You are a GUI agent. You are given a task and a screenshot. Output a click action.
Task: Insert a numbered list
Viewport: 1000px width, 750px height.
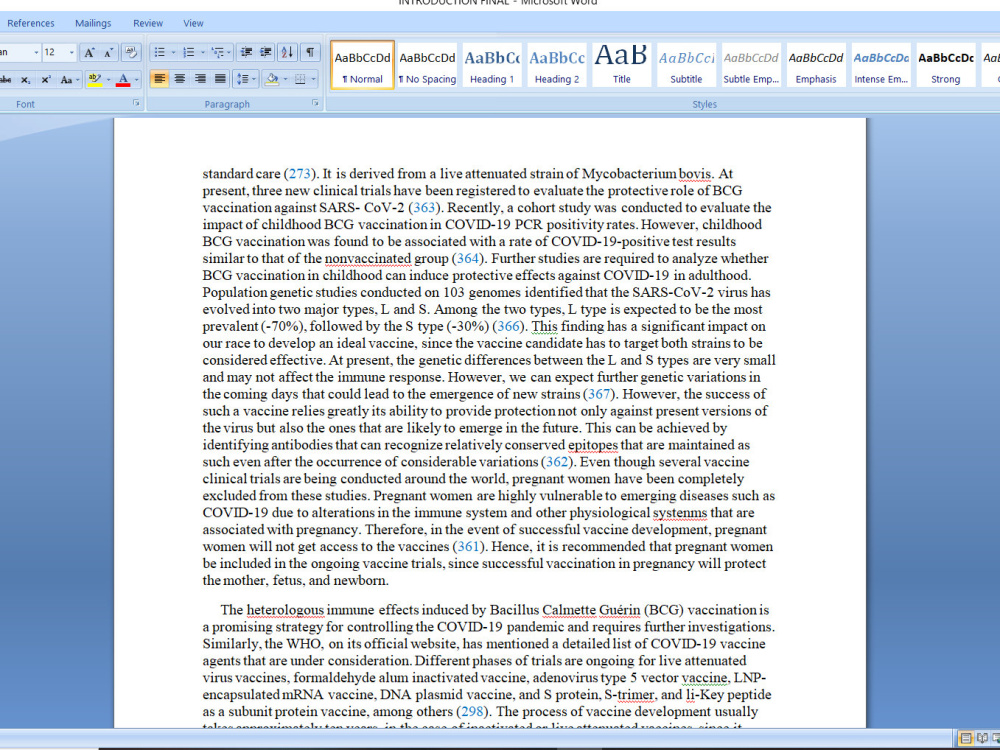(x=188, y=52)
